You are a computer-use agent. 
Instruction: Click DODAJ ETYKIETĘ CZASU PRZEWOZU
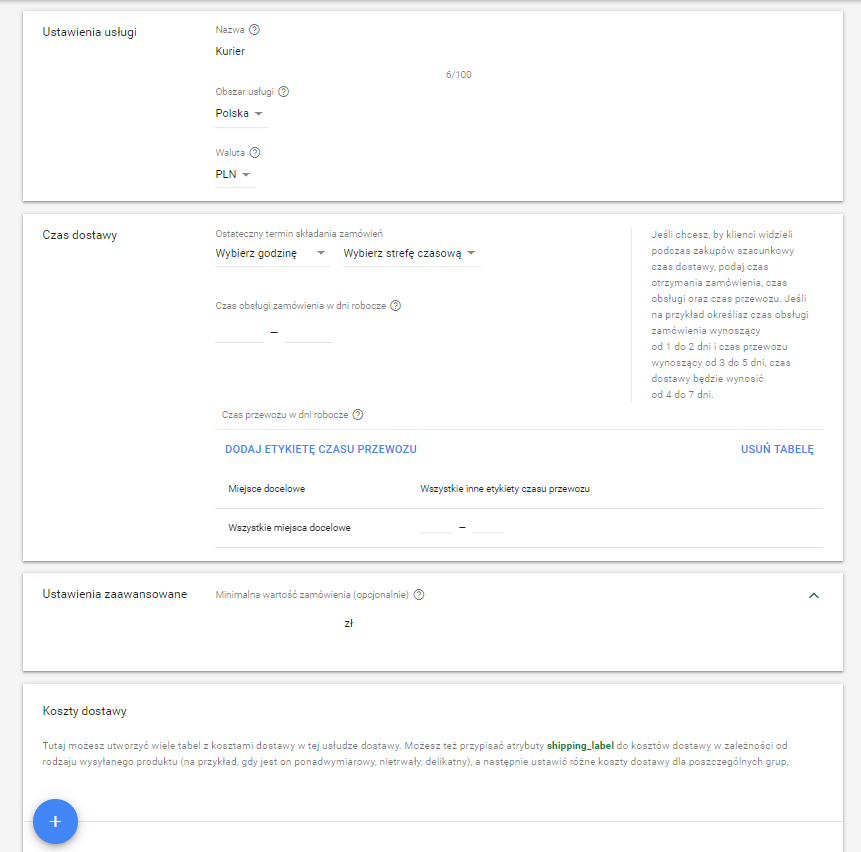(x=322, y=449)
